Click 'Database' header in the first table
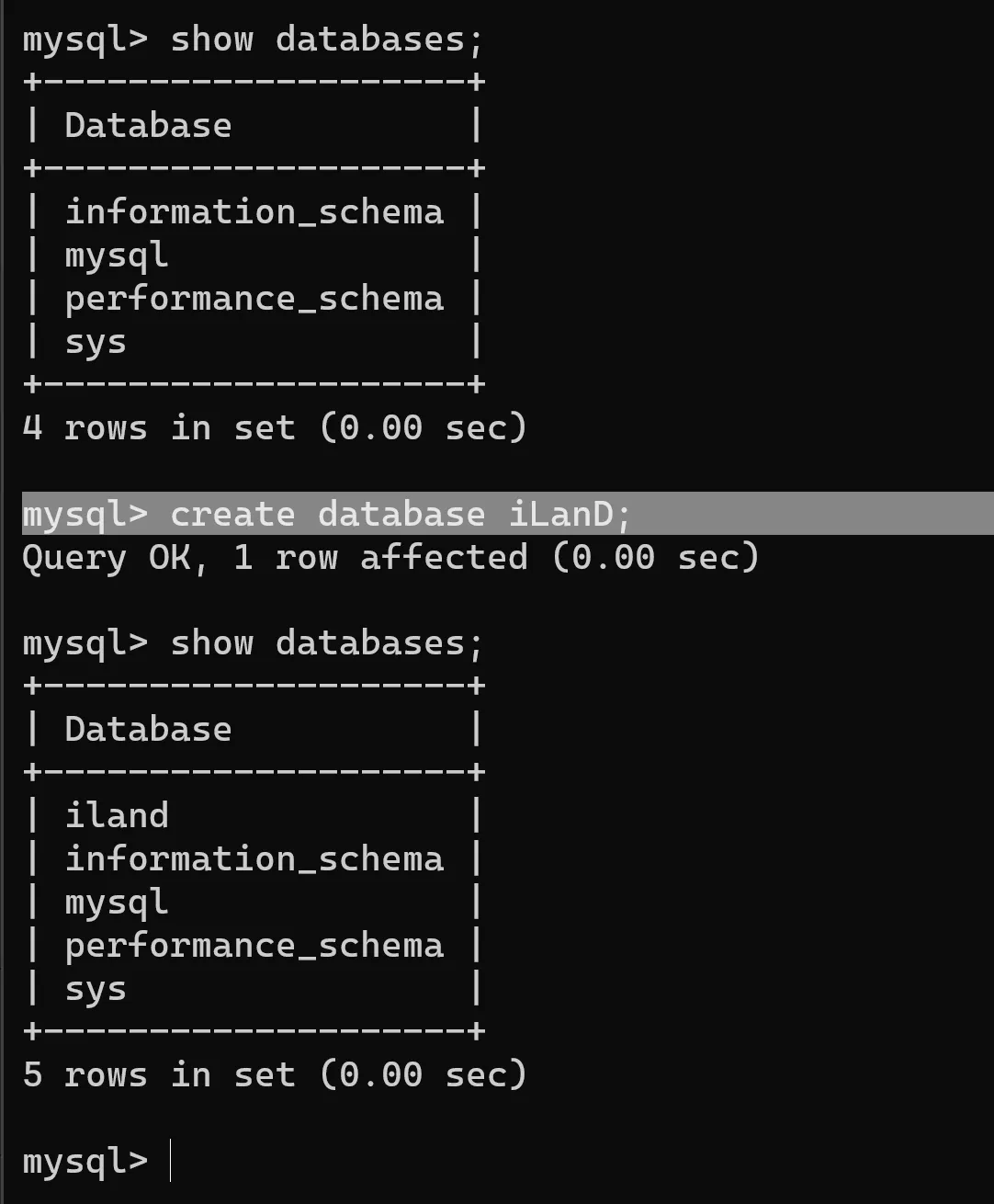Image resolution: width=994 pixels, height=1204 pixels. [x=148, y=126]
